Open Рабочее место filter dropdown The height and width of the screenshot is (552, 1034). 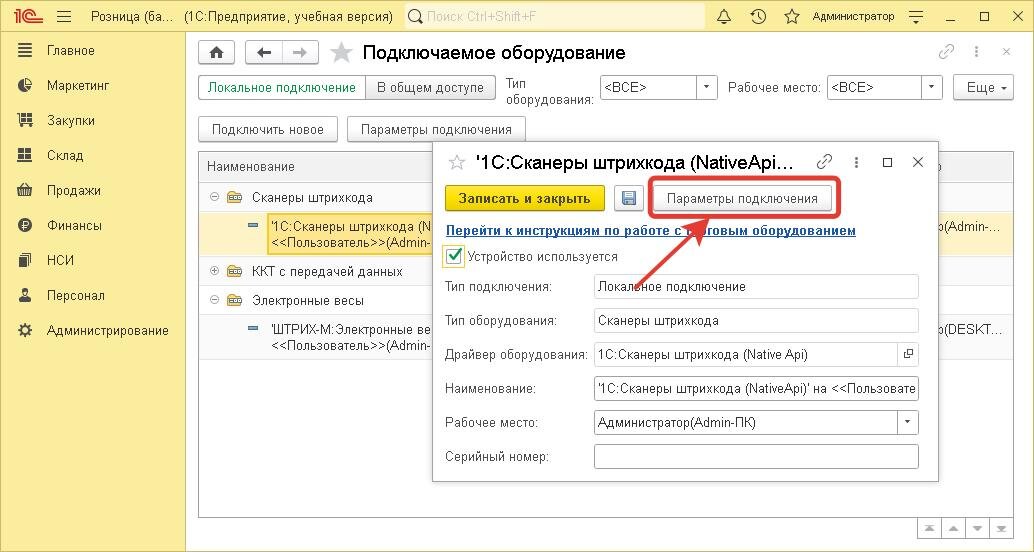pos(931,87)
